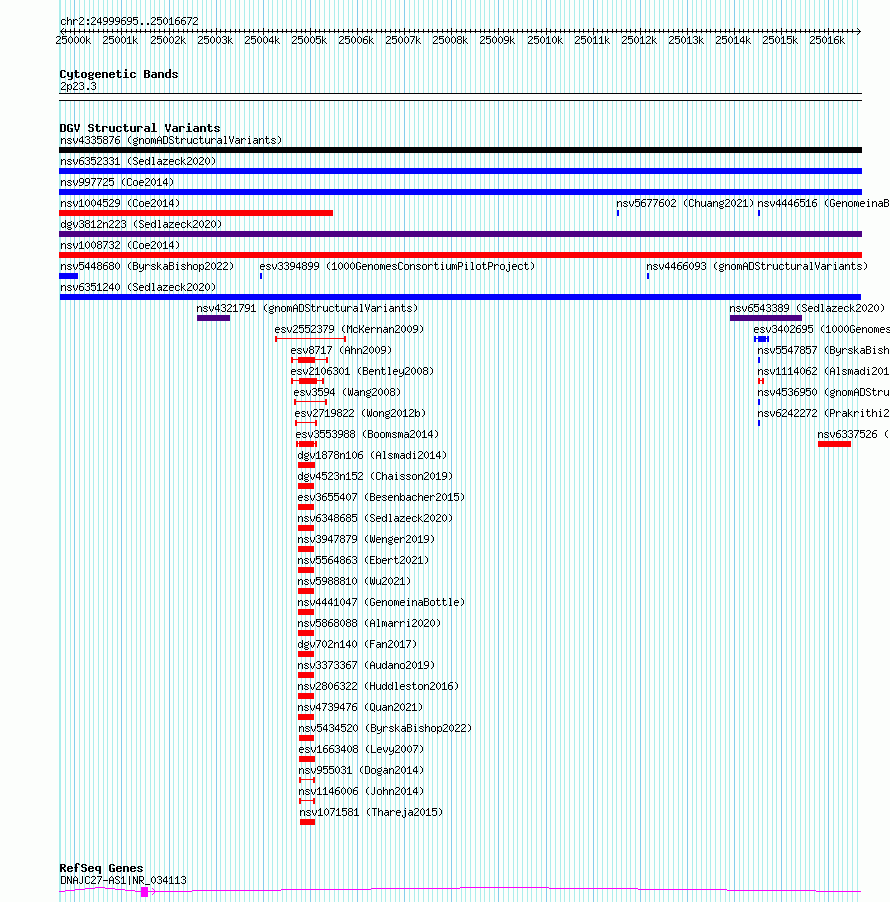Image resolution: width=890 pixels, height=902 pixels.
Task: Click the DGV Structural Variants track title
Action: tap(140, 128)
